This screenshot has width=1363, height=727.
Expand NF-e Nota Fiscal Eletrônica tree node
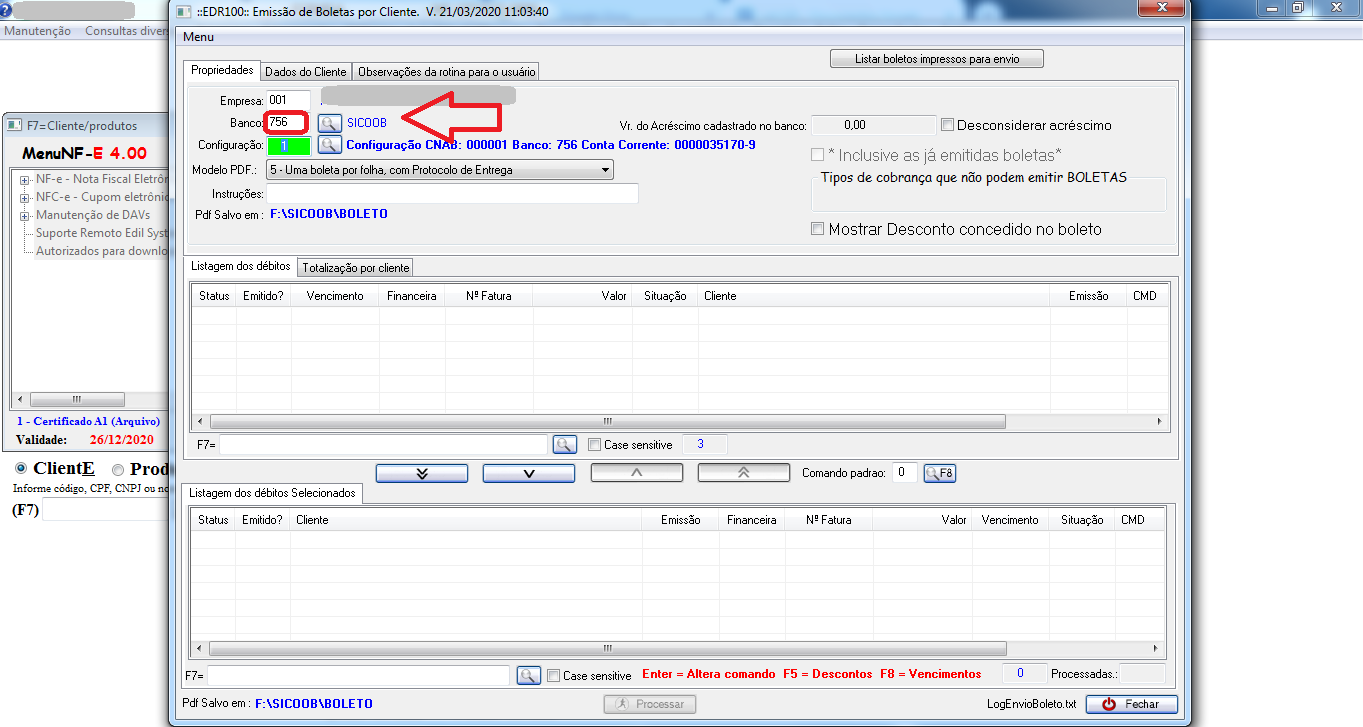click(x=24, y=179)
